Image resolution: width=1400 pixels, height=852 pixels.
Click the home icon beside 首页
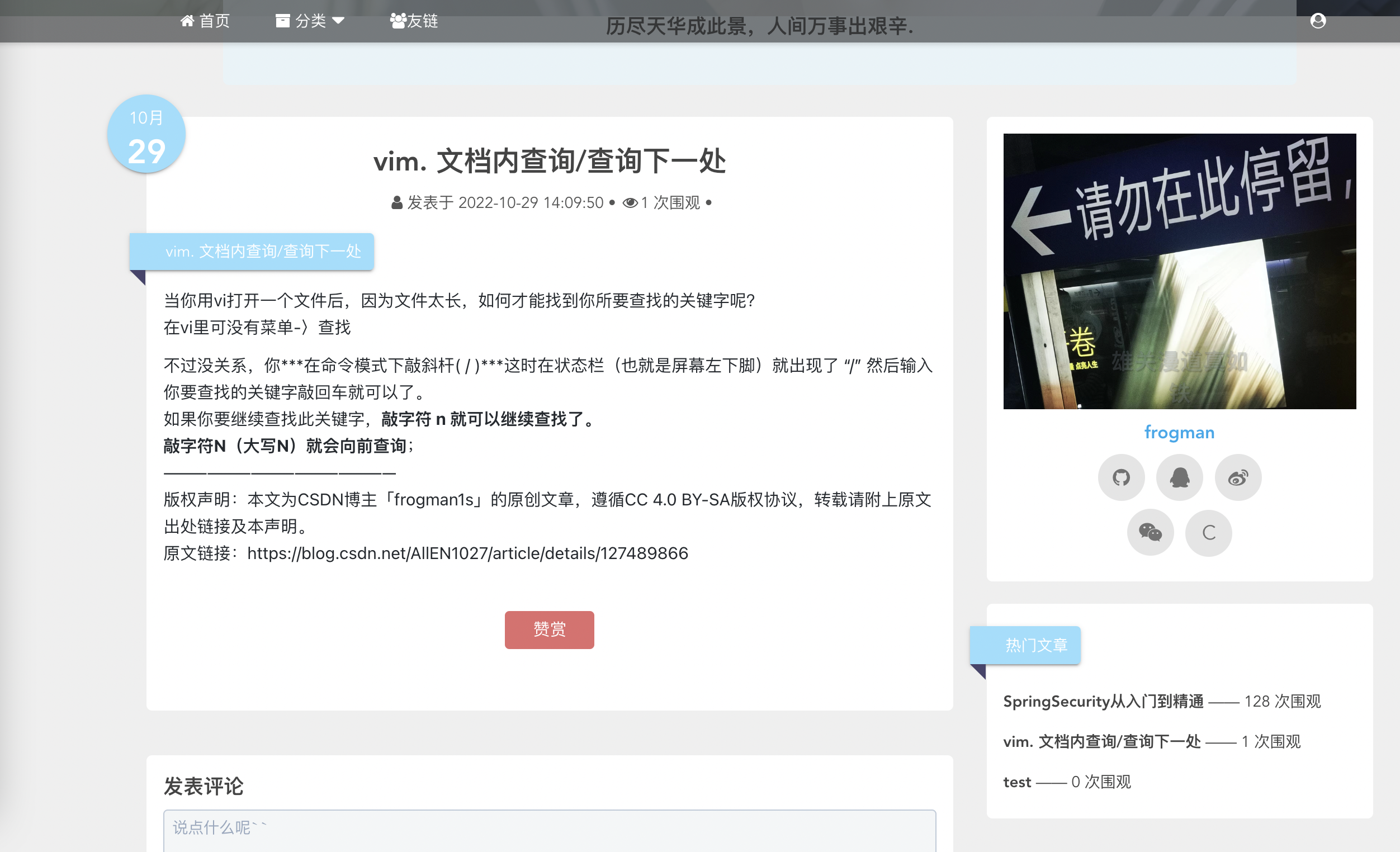tap(187, 21)
